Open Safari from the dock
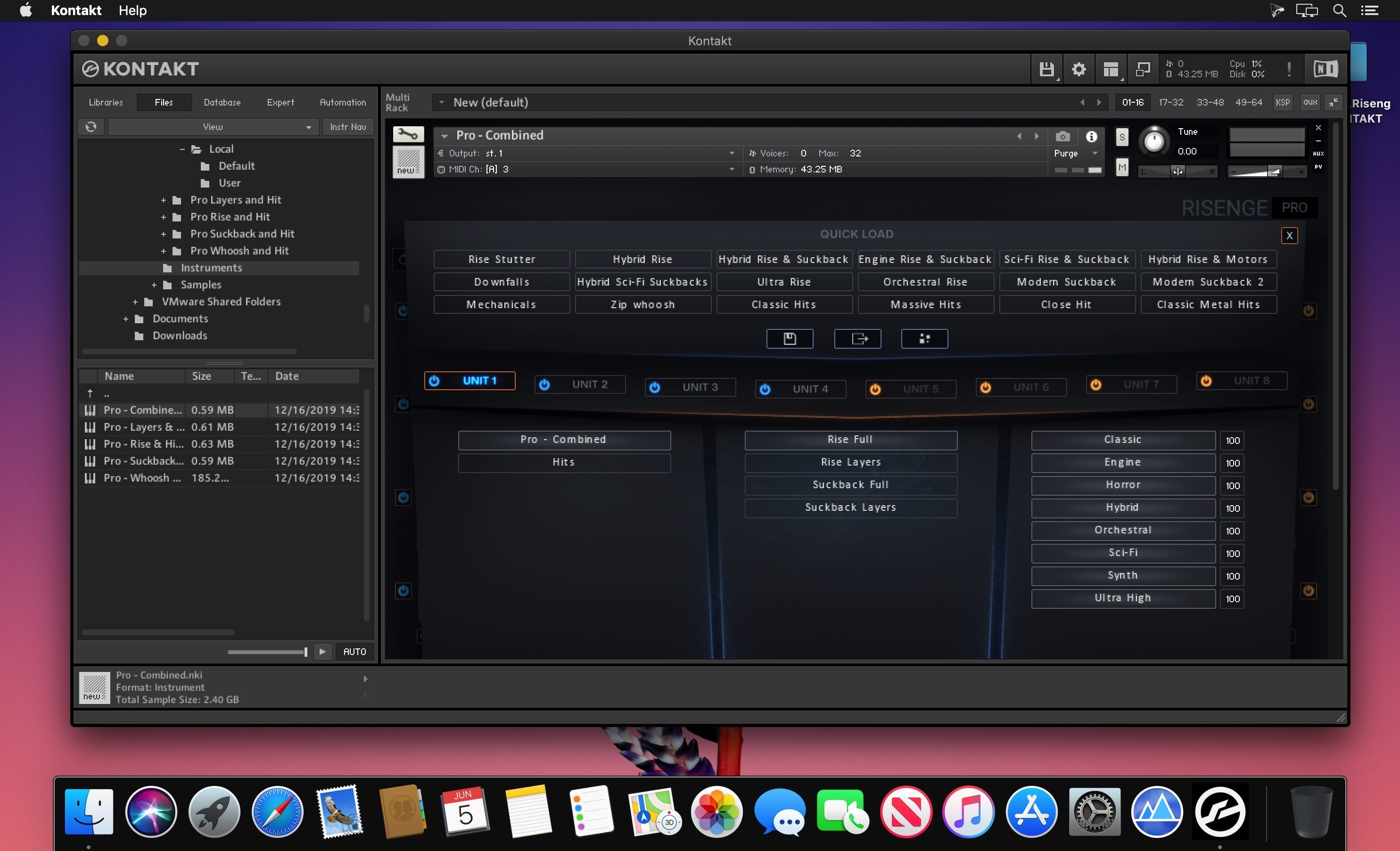 (x=277, y=811)
